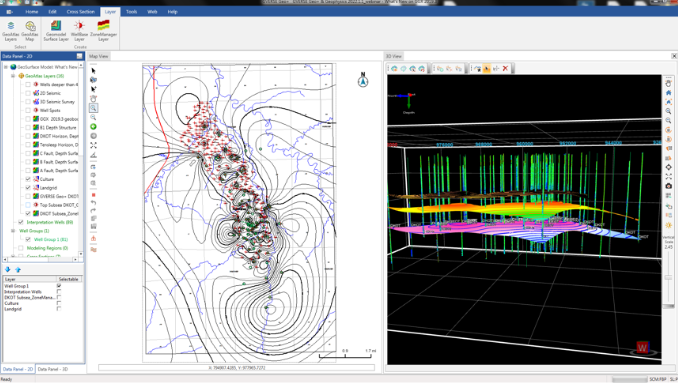The height and width of the screenshot is (383, 678).
Task: Click the zoom-in magnifier in 3D side toolbar
Action: click(668, 111)
